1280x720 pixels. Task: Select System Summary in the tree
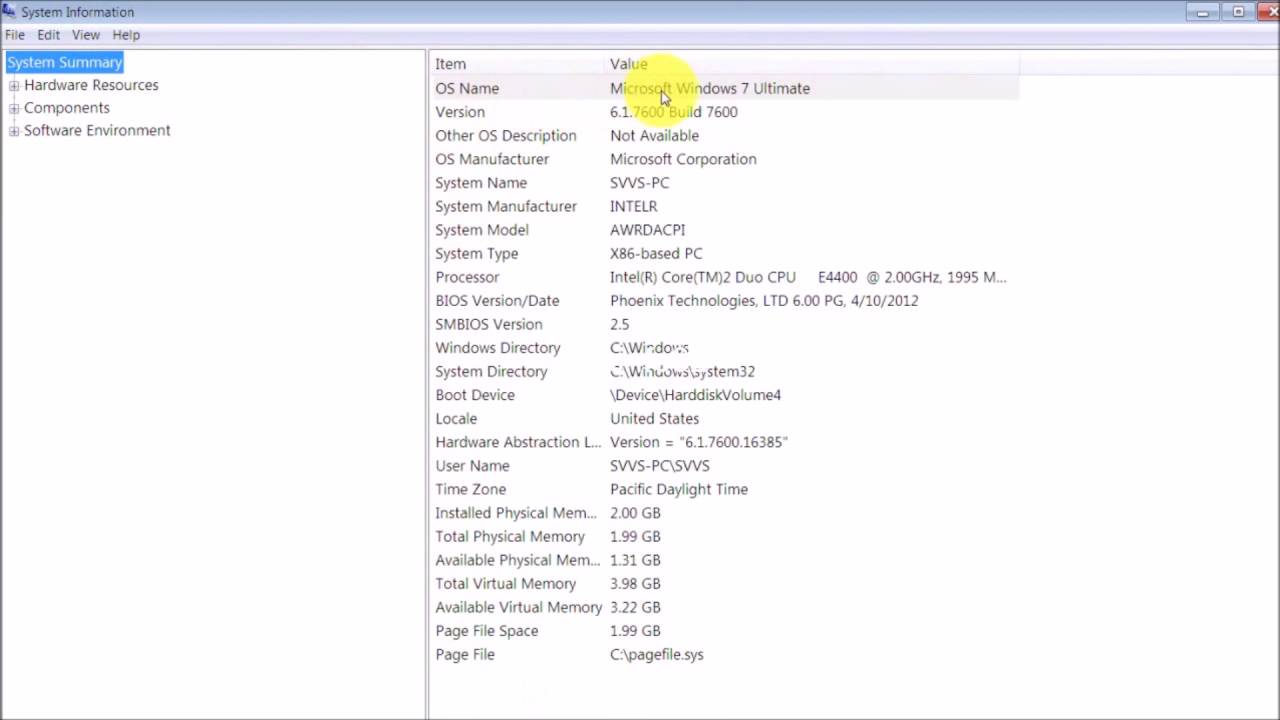(x=64, y=62)
